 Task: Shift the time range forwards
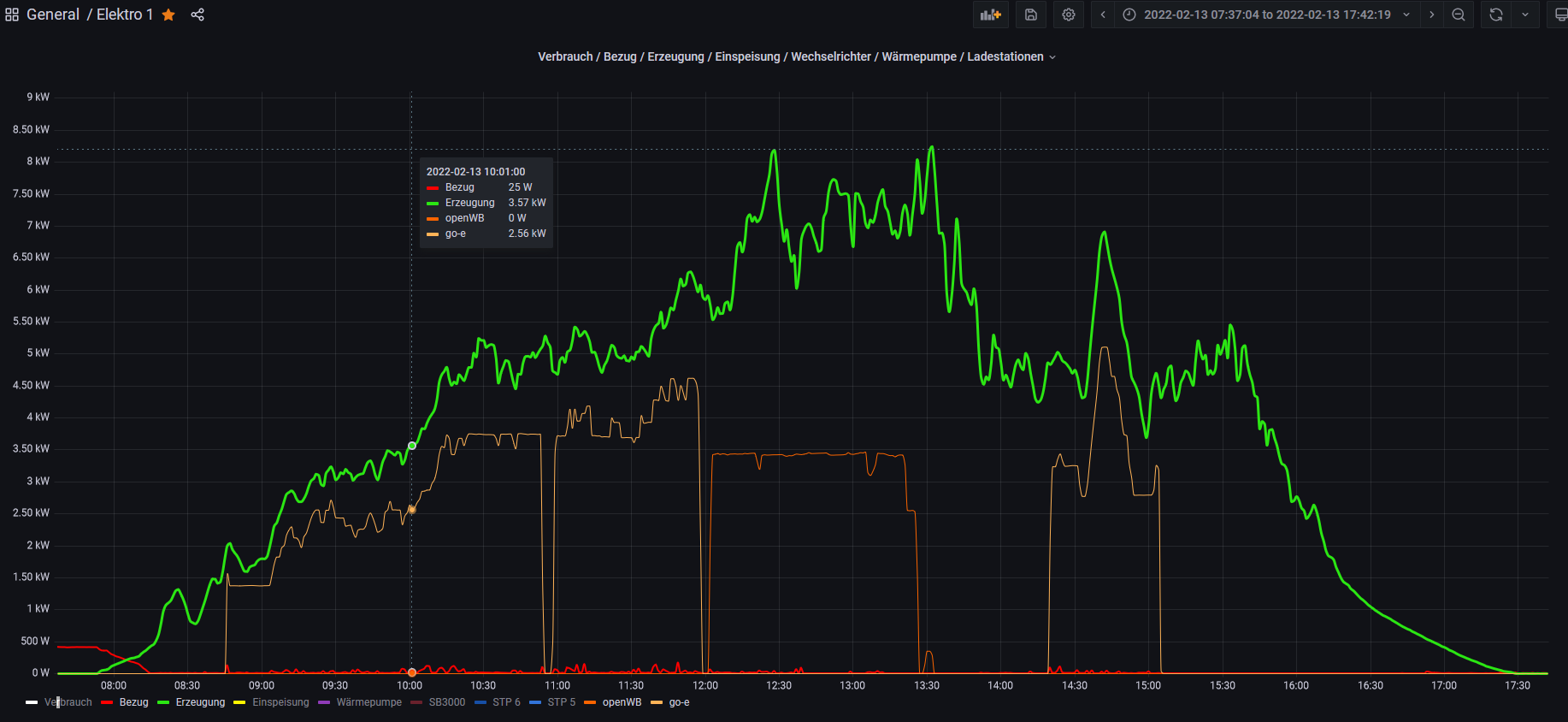point(1432,15)
